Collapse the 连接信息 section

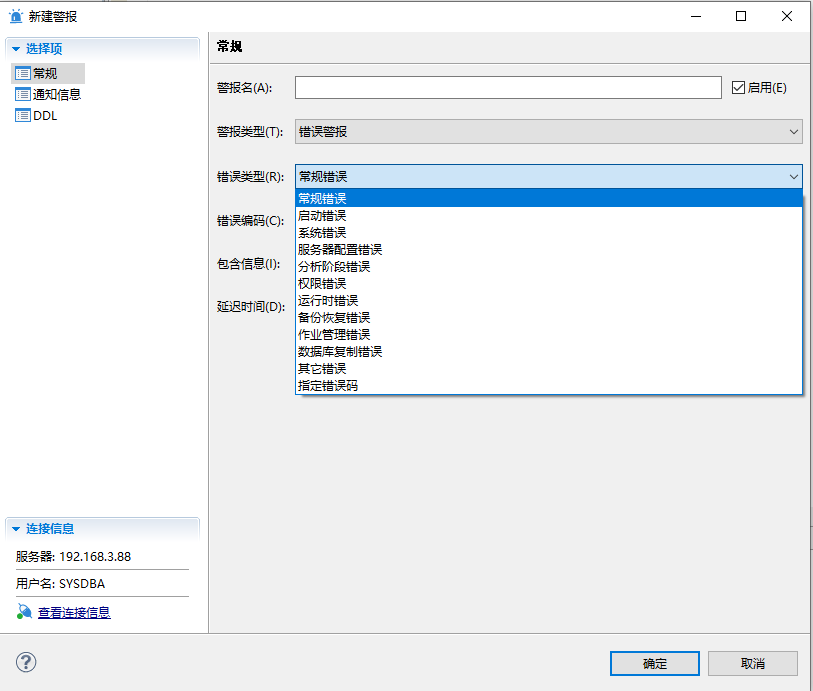pos(16,529)
